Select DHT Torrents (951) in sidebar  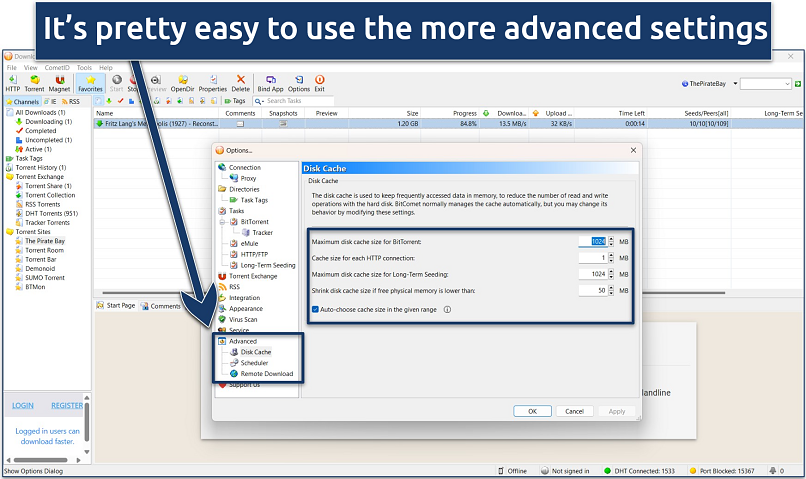tap(51, 213)
